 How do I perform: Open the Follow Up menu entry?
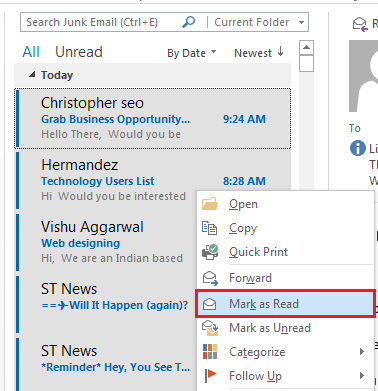coord(285,376)
